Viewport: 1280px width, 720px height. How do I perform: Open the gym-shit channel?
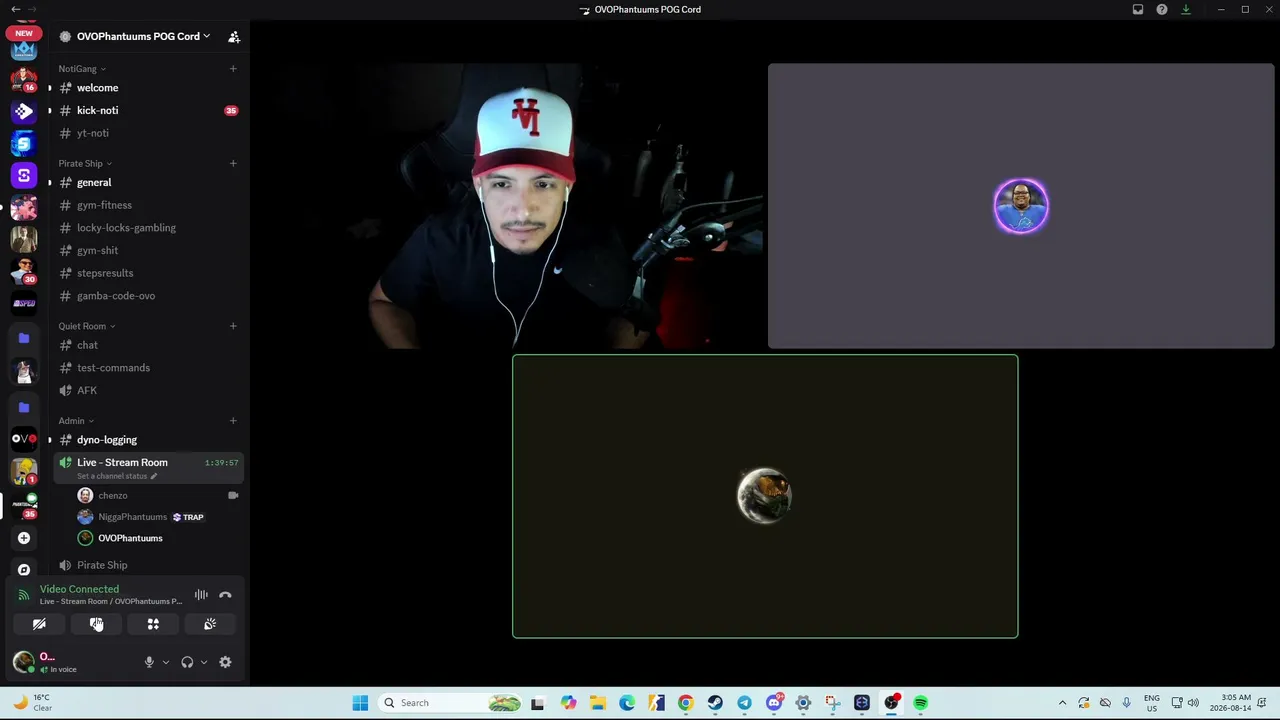(x=148, y=251)
